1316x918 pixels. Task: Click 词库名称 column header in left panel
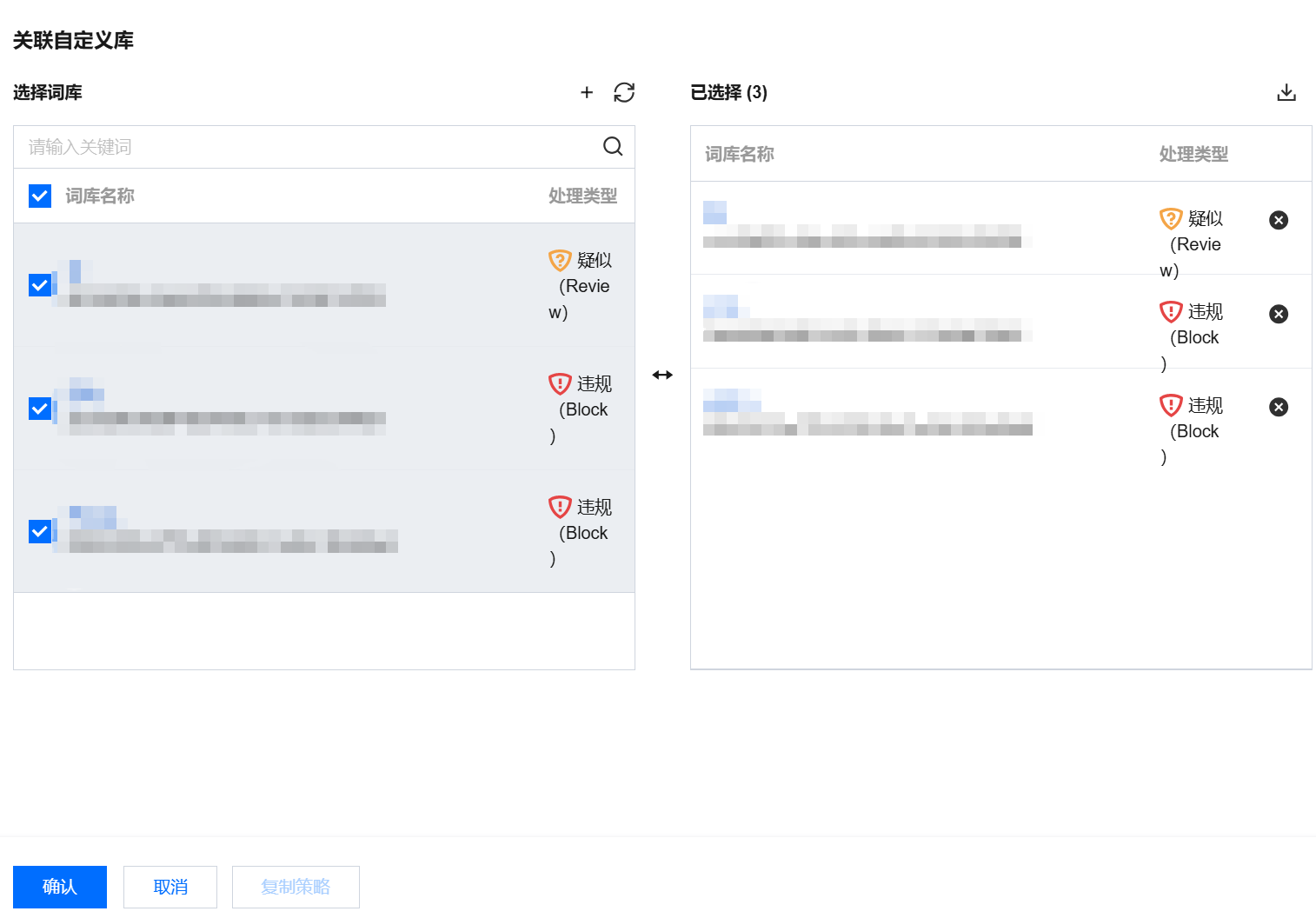100,196
